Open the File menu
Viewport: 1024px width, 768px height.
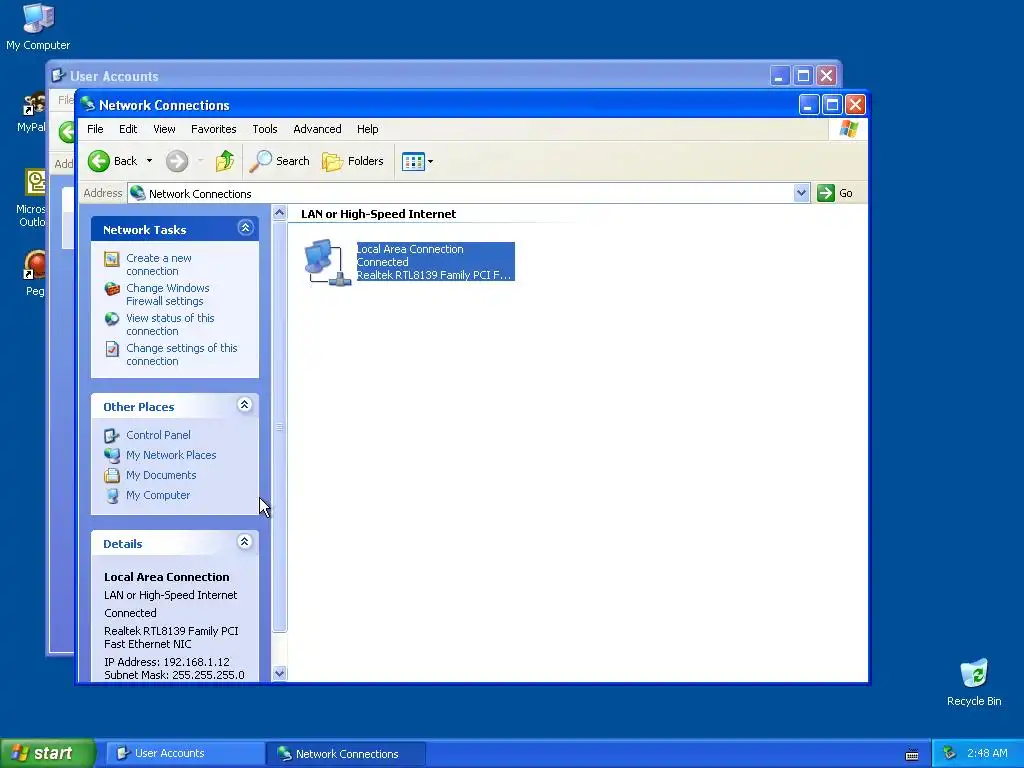click(x=95, y=129)
